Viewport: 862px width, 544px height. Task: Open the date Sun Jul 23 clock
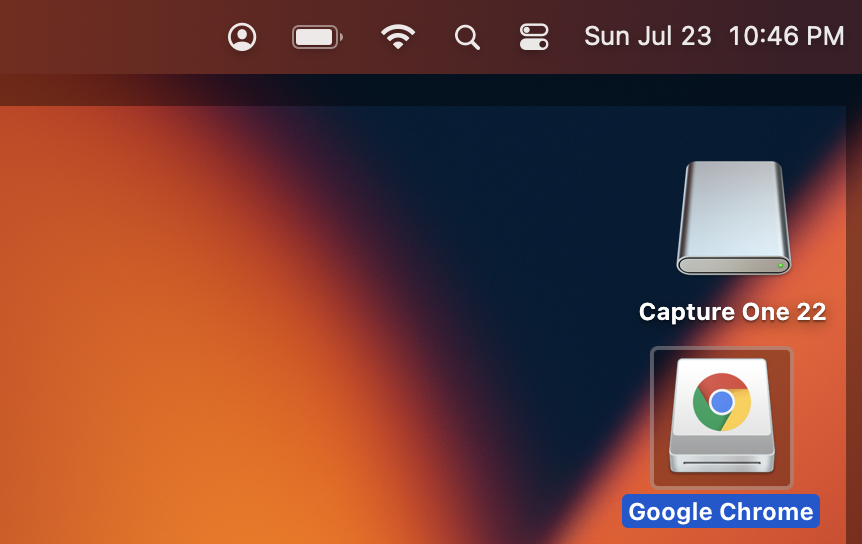click(x=714, y=36)
